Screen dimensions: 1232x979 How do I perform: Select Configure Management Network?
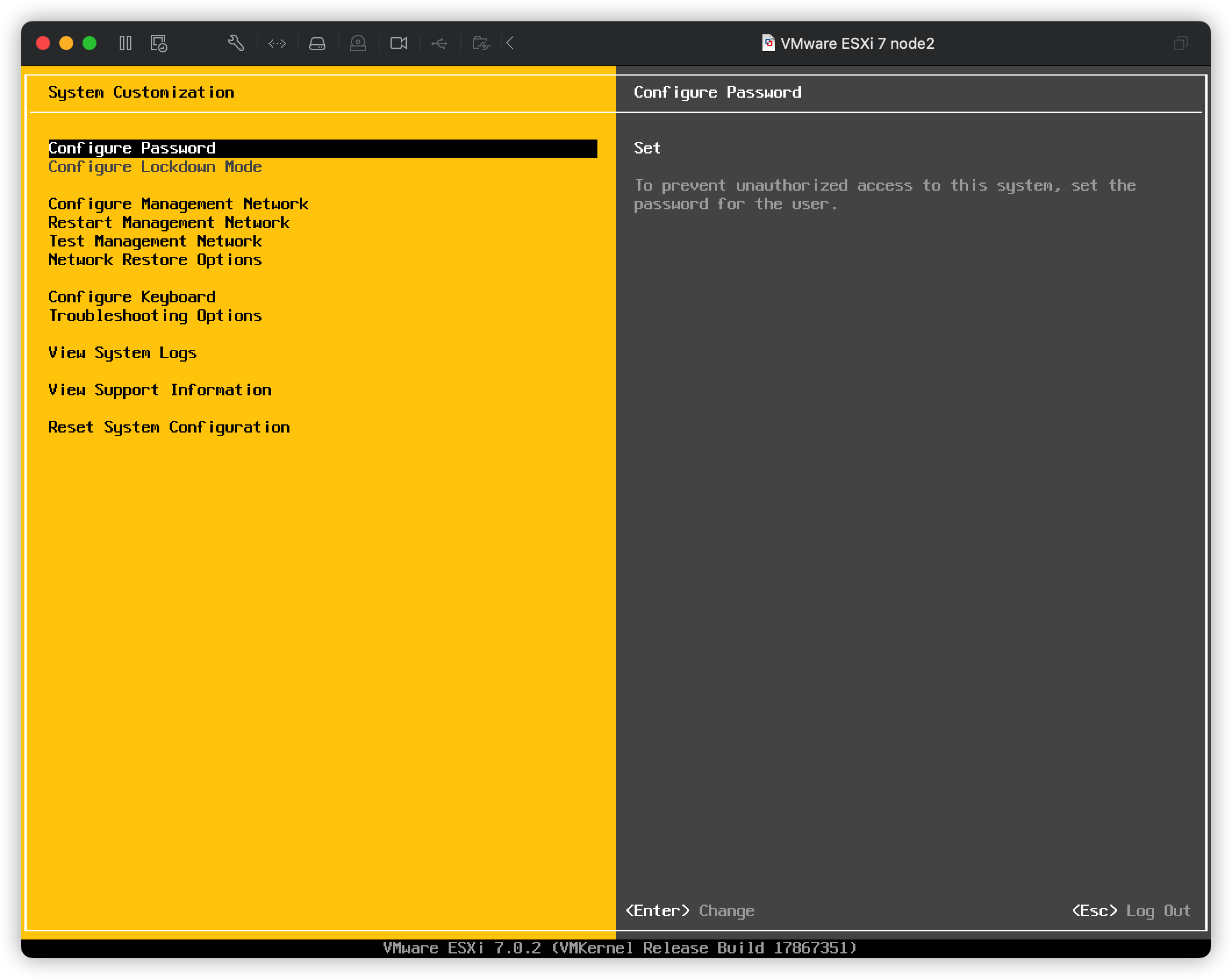point(178,204)
